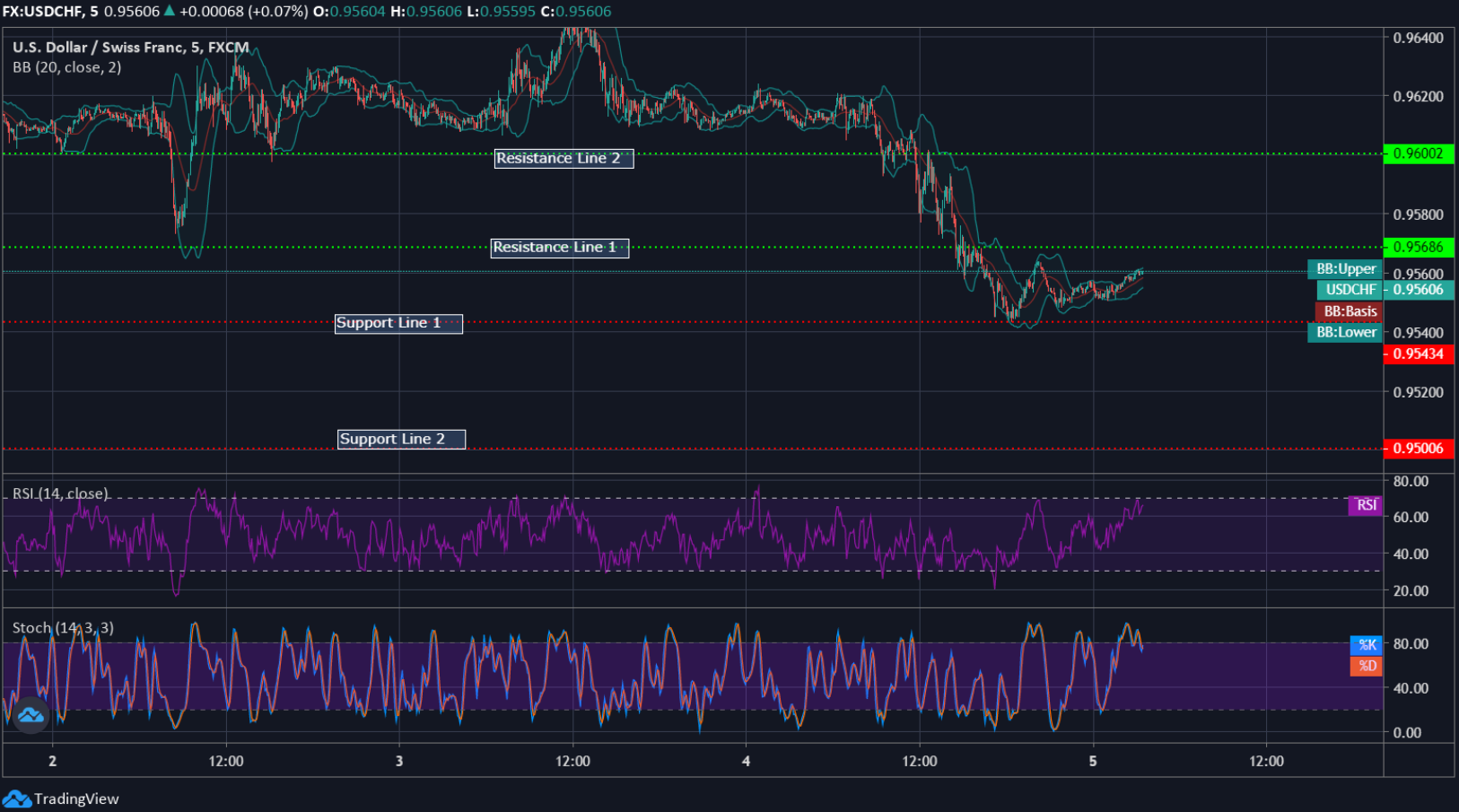
Task: Click the BB:Lower price tag on the axis
Action: click(1345, 332)
